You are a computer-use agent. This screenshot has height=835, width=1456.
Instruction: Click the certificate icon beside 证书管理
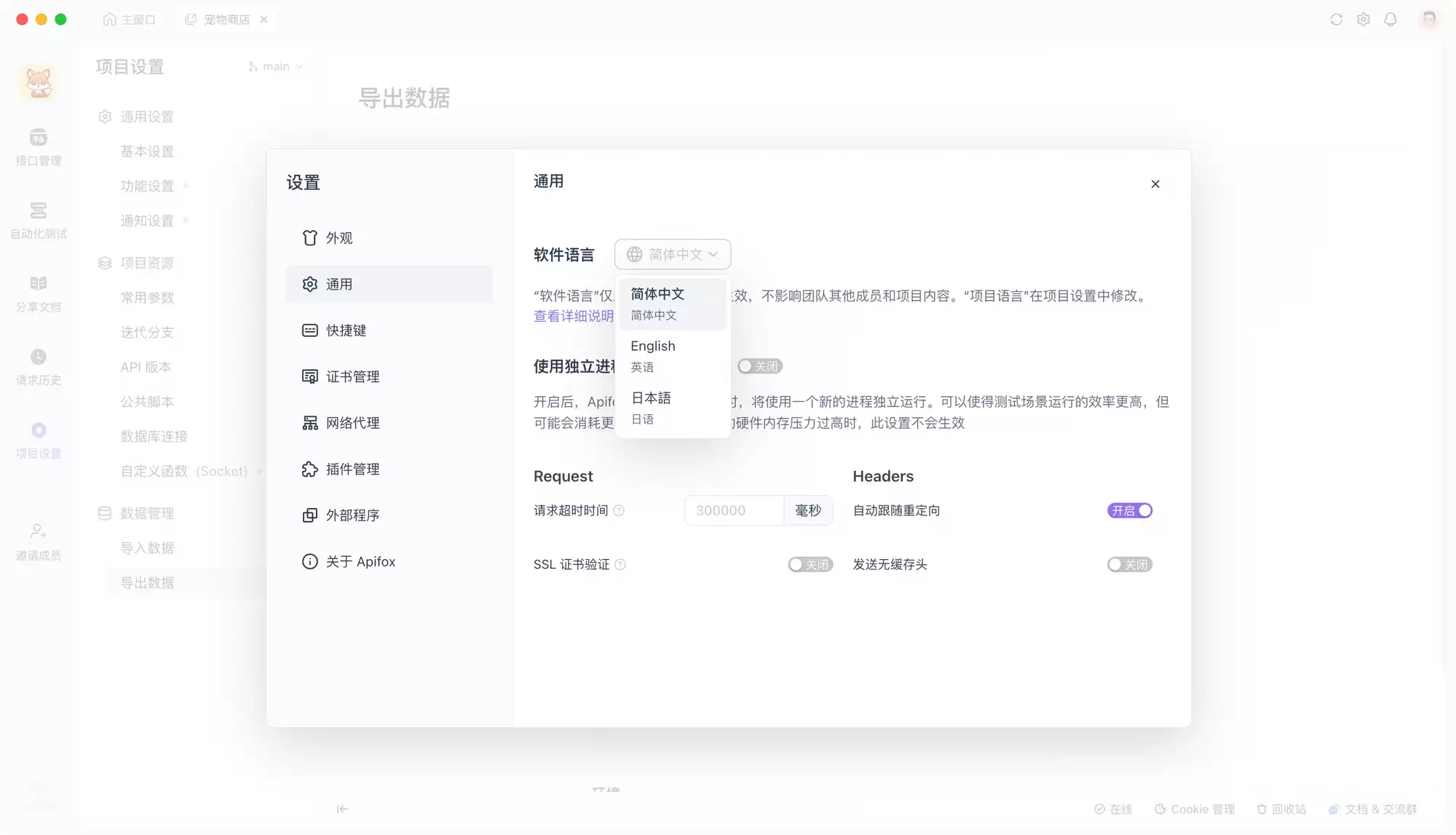click(310, 376)
